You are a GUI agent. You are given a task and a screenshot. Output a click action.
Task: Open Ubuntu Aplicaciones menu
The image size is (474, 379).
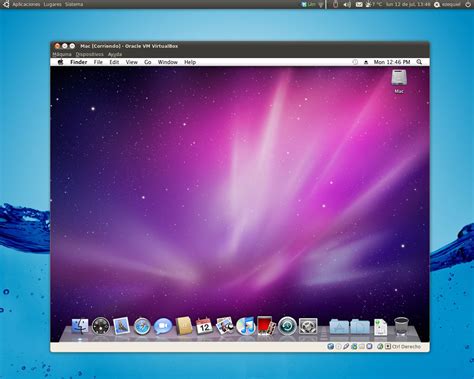pos(26,4)
